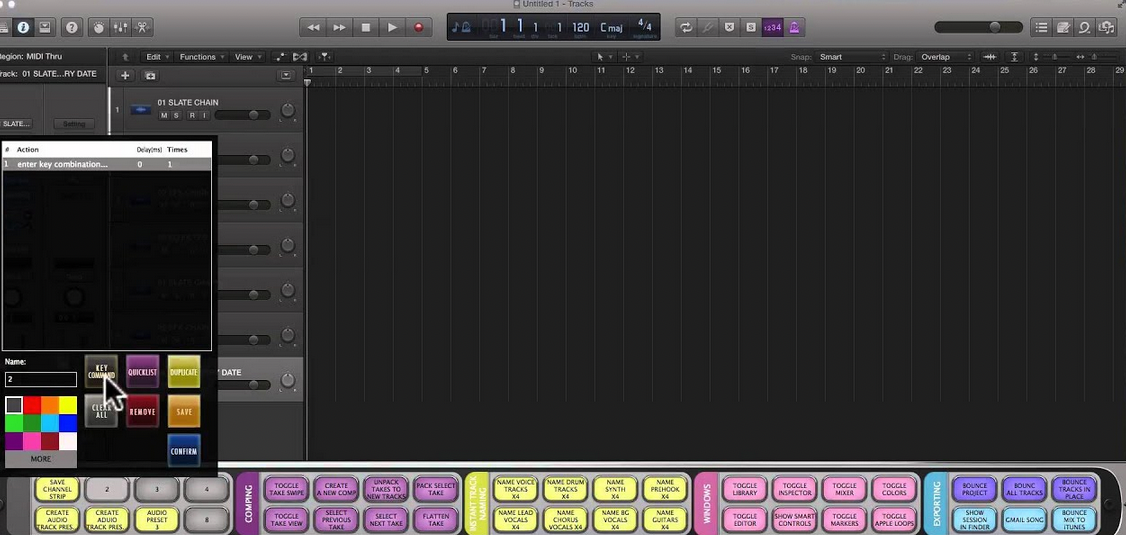Adjust 01 SLATE CHAIN track volume slider
The width and height of the screenshot is (1126, 535).
pos(242,115)
